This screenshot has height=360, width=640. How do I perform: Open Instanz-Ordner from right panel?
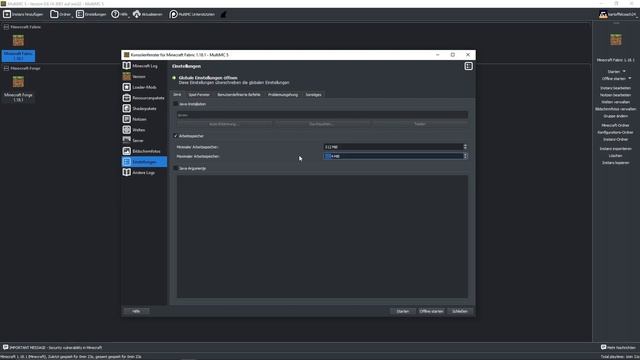pos(616,140)
